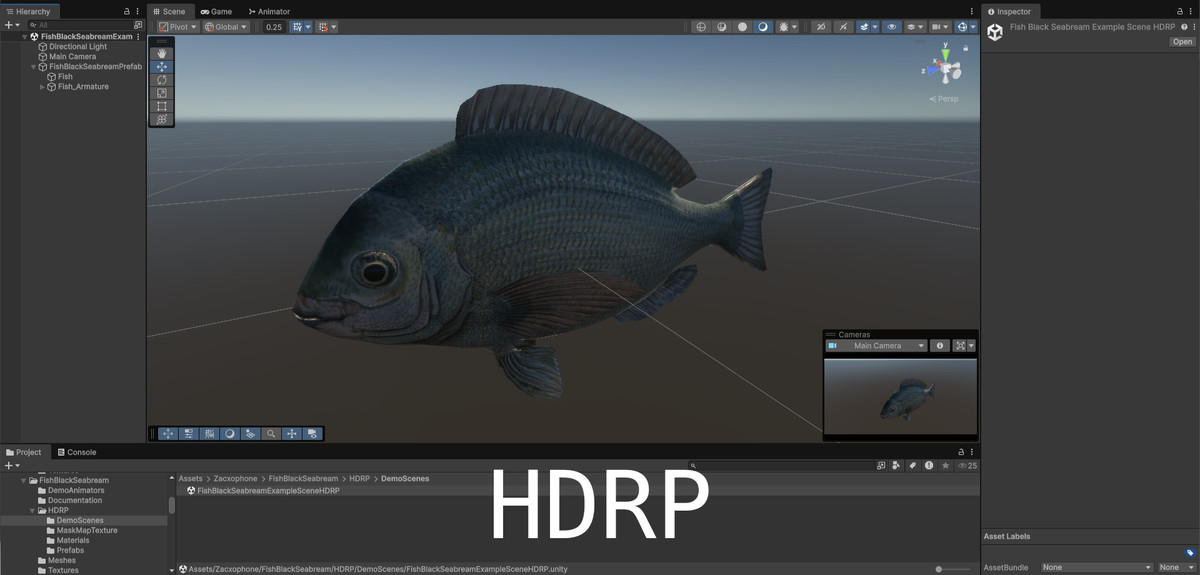Open the Global handle rotation dropdown
The height and width of the screenshot is (575, 1200).
point(226,27)
